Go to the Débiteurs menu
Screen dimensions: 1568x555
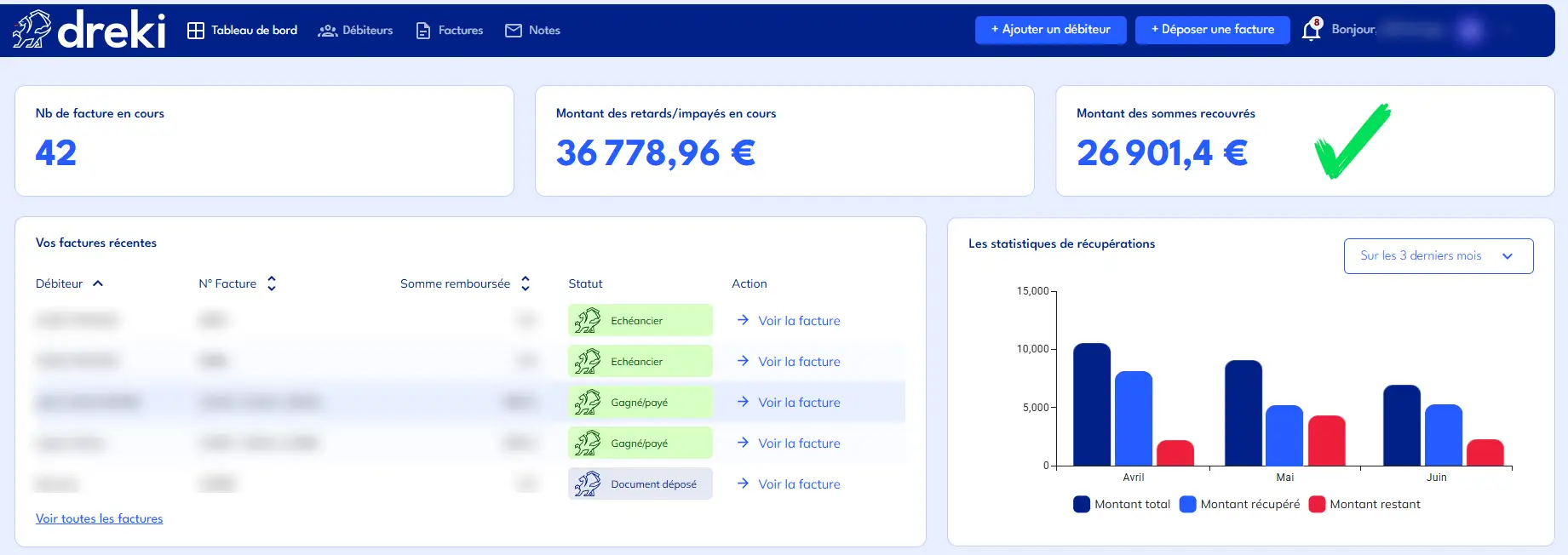(367, 31)
